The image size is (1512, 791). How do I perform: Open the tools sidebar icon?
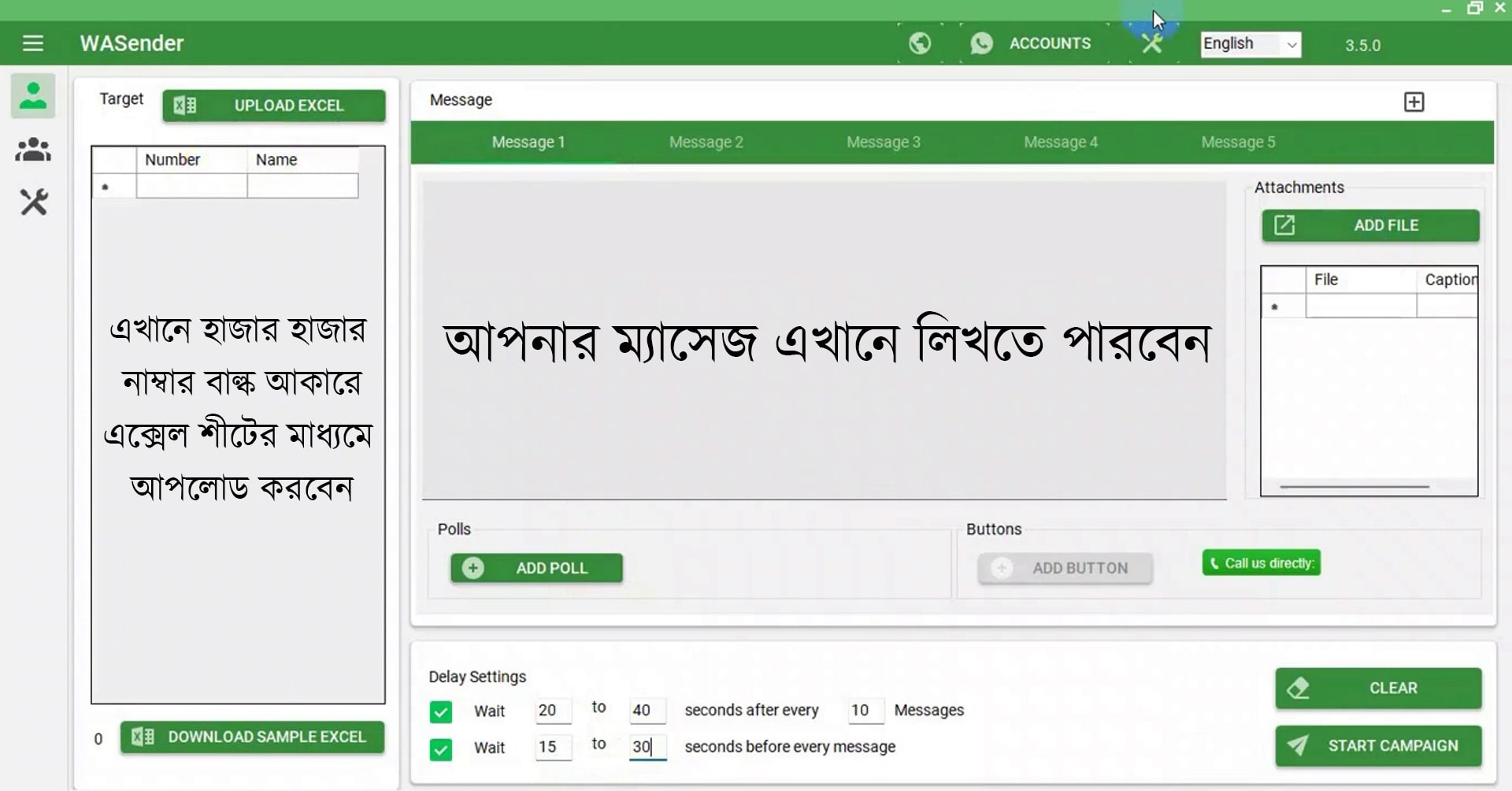33,202
